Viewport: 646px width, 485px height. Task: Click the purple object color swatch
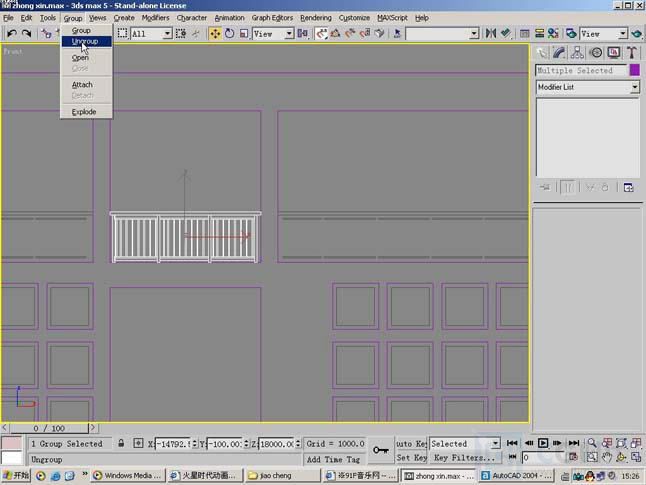pos(635,70)
